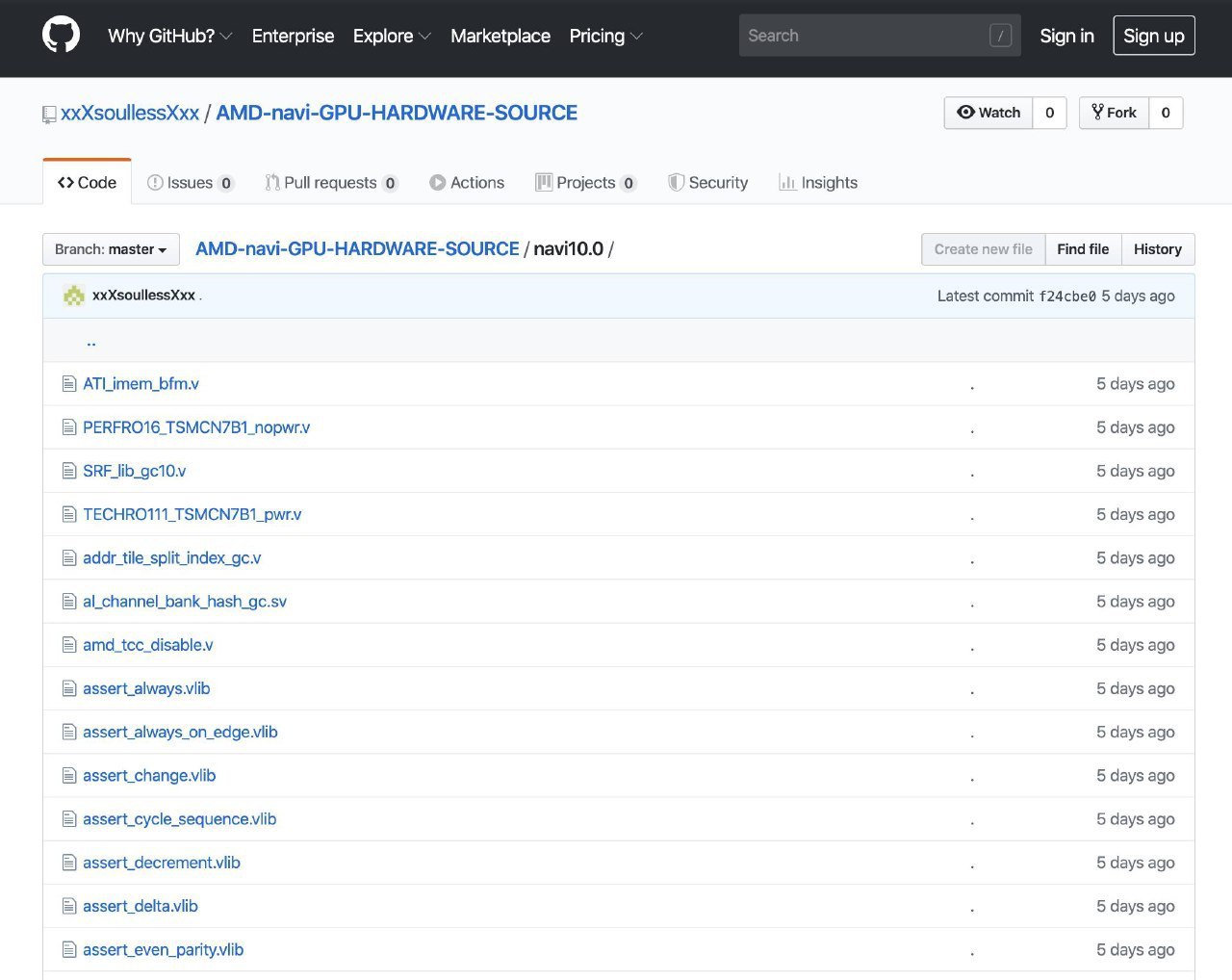Go up to parent directory ..
The height and width of the screenshot is (980, 1232).
[90, 341]
